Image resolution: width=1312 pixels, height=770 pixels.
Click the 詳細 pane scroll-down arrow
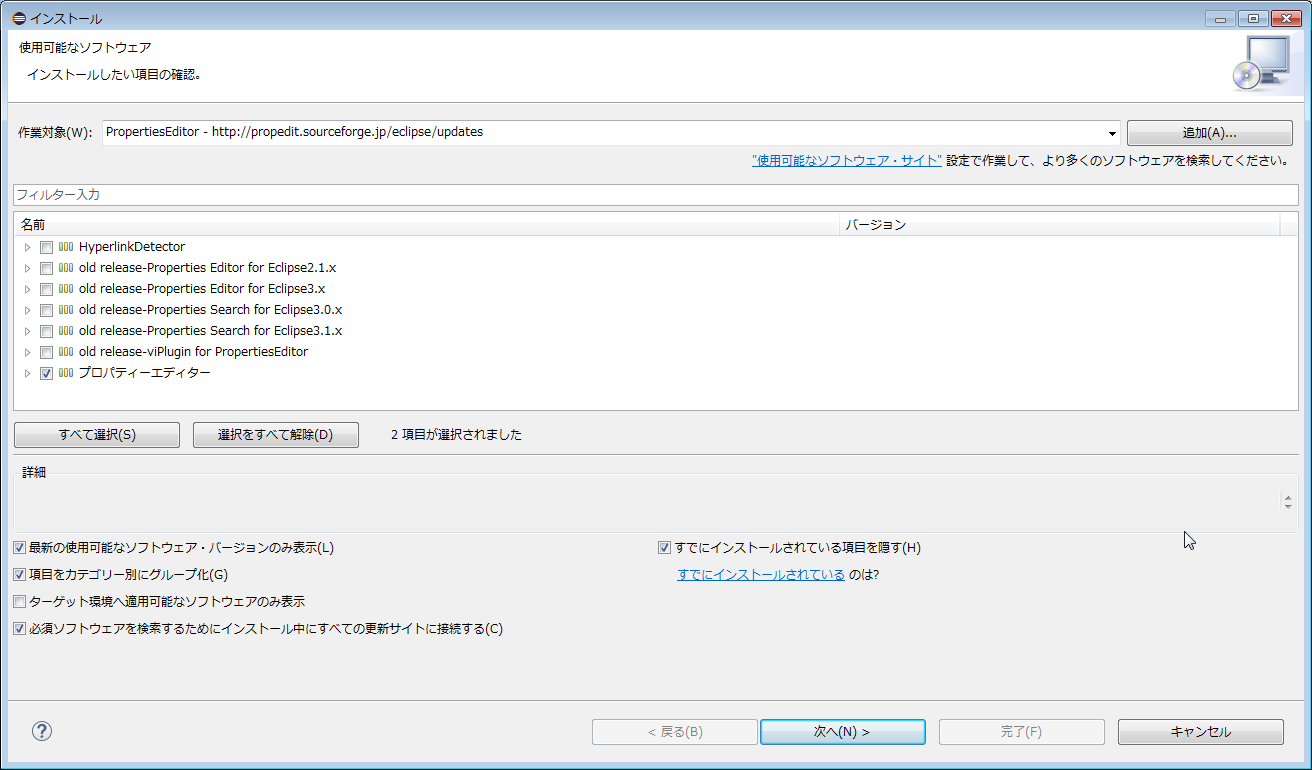[x=1288, y=507]
